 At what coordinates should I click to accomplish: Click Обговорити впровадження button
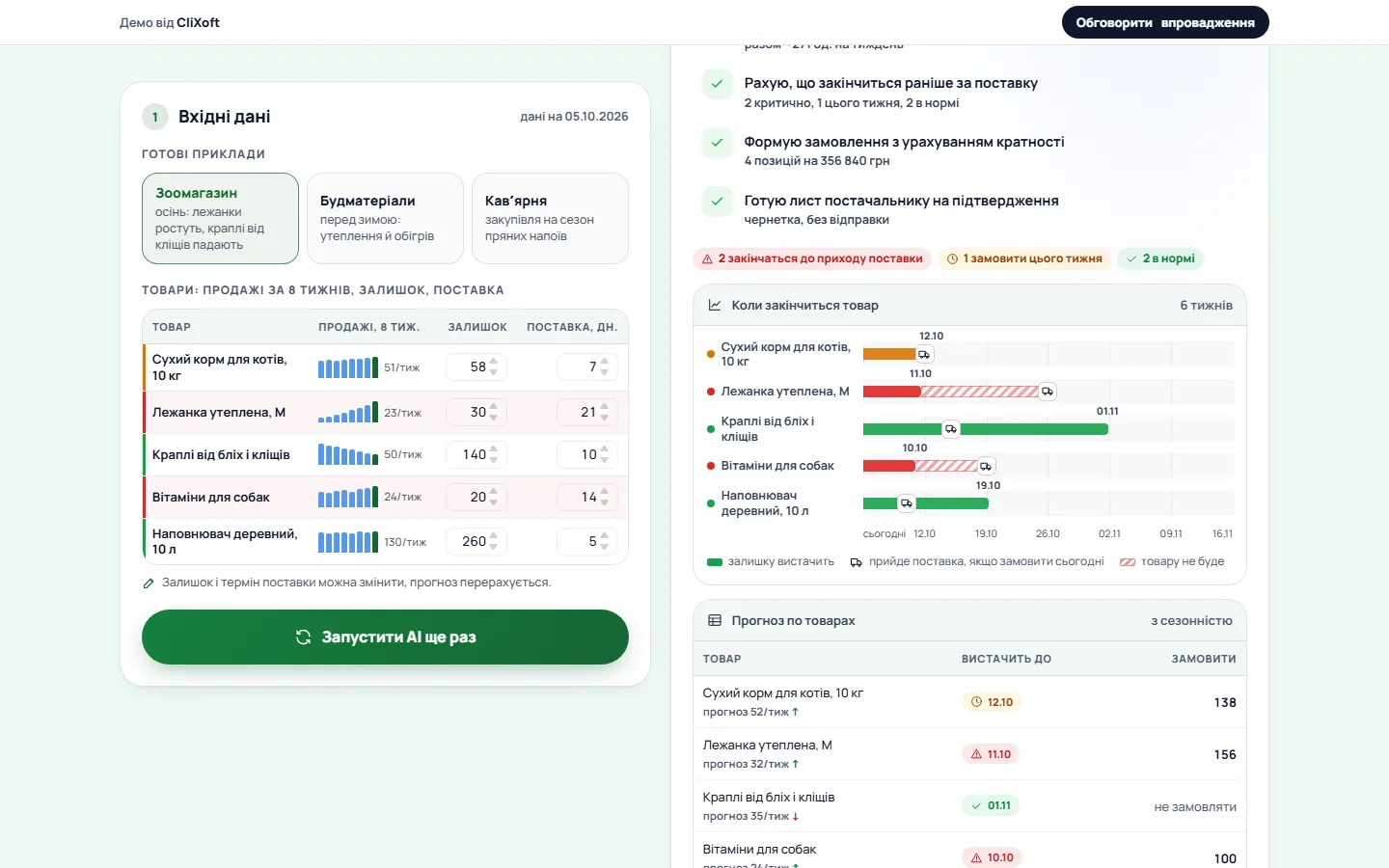(x=1165, y=22)
